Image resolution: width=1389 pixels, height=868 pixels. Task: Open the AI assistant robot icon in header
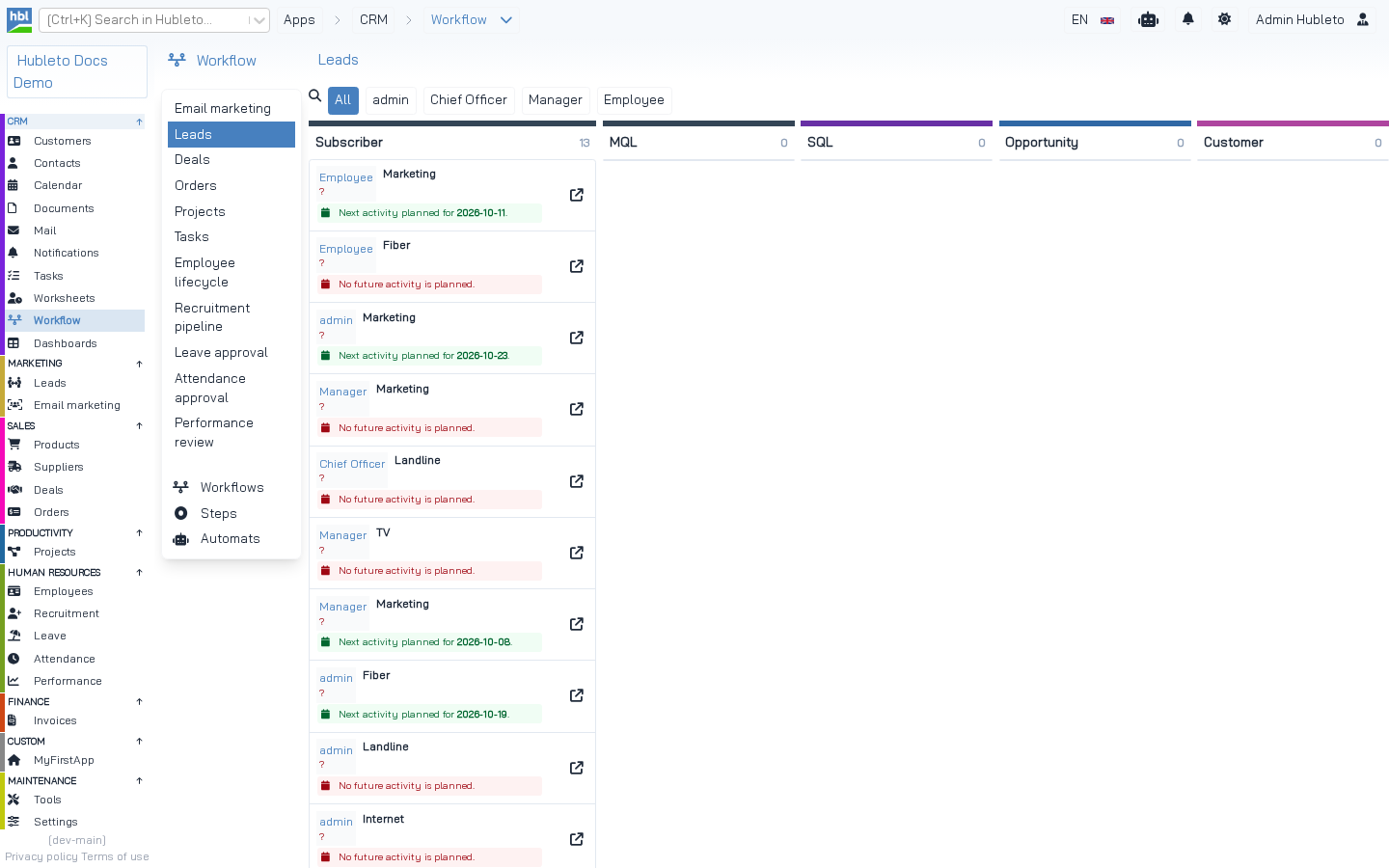[1148, 19]
